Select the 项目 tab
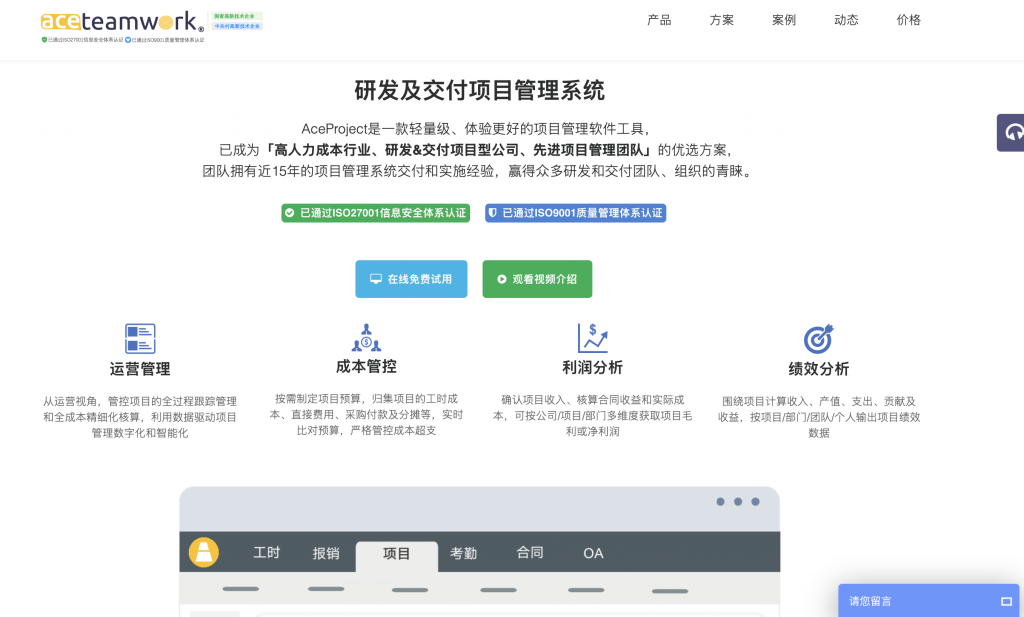Viewport: 1024px width, 617px height. click(396, 554)
